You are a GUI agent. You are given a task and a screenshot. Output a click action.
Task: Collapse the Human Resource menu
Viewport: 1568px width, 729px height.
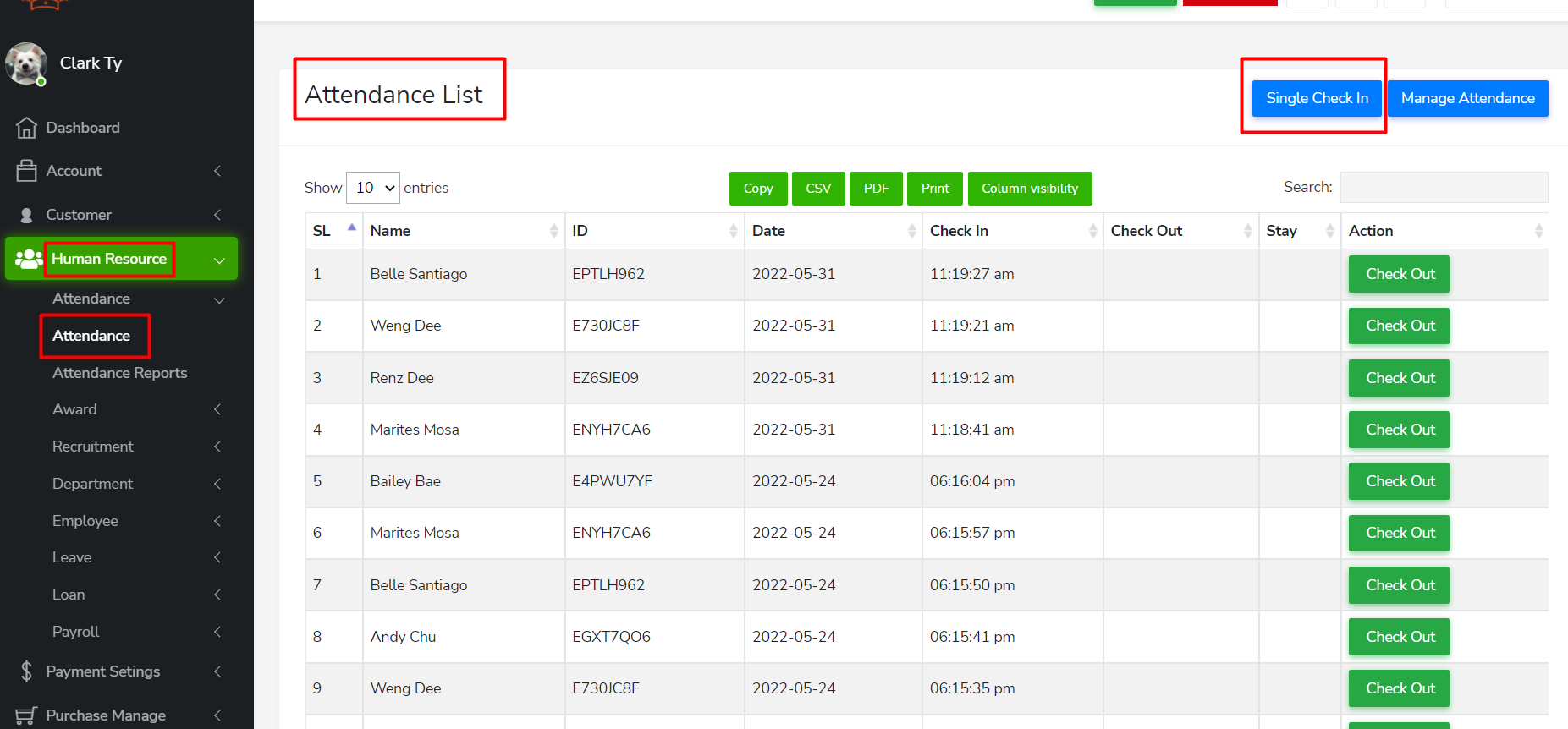click(x=219, y=260)
